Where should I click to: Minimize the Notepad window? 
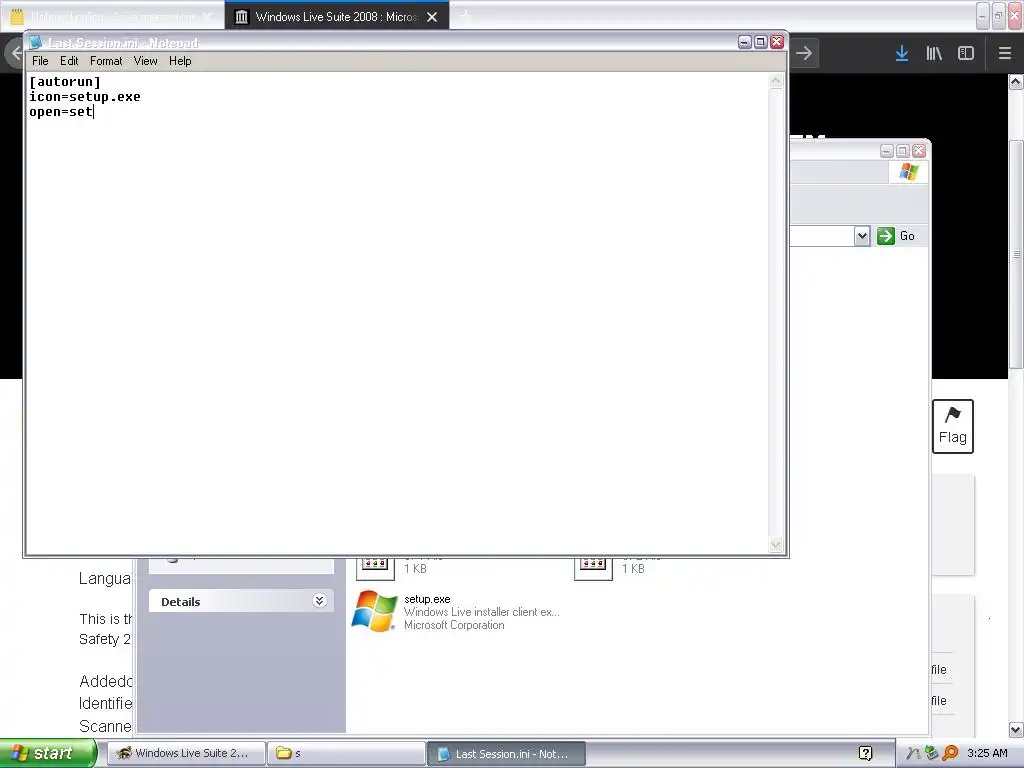coord(744,42)
